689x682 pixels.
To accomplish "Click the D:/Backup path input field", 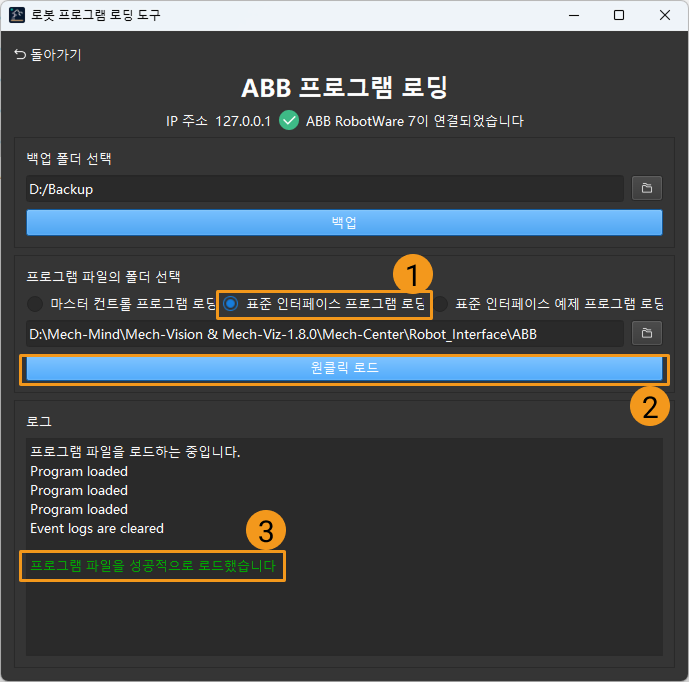I will (325, 189).
